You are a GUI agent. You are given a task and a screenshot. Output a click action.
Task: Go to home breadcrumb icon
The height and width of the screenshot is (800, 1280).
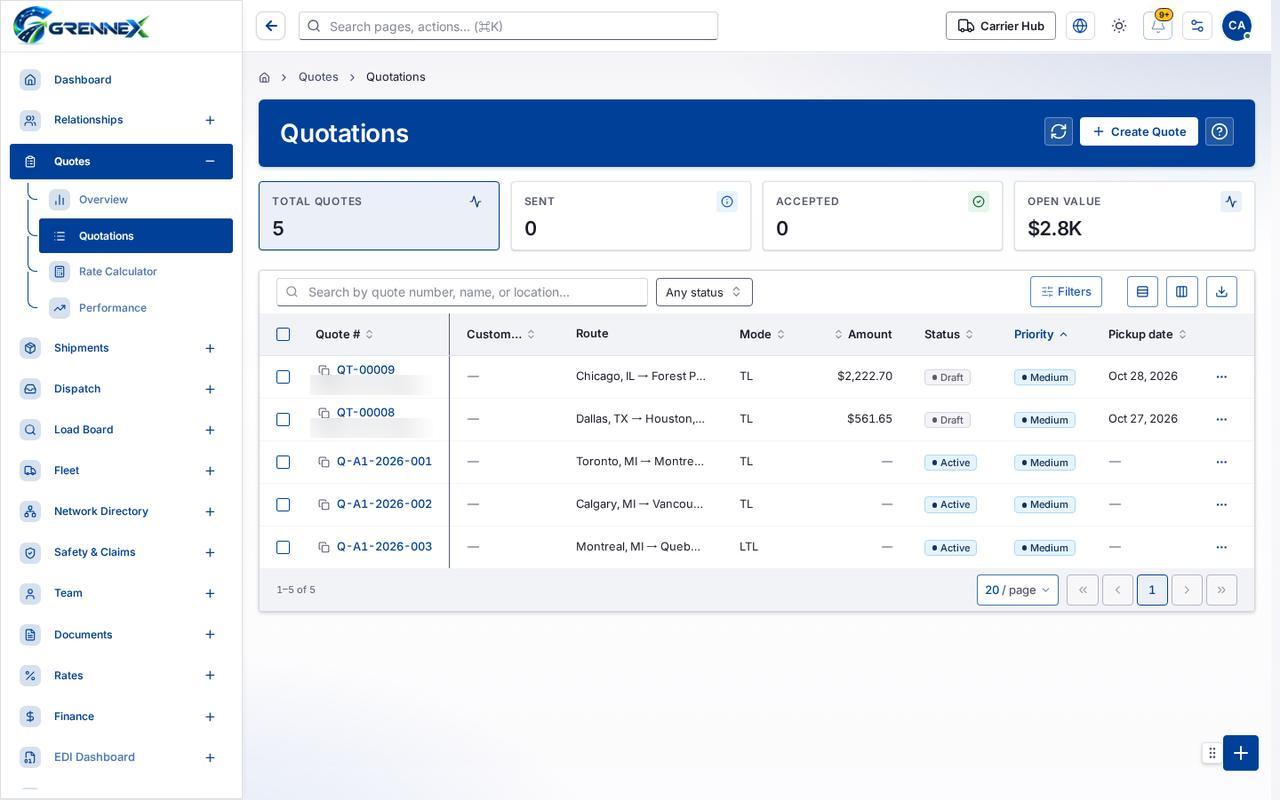click(x=264, y=77)
